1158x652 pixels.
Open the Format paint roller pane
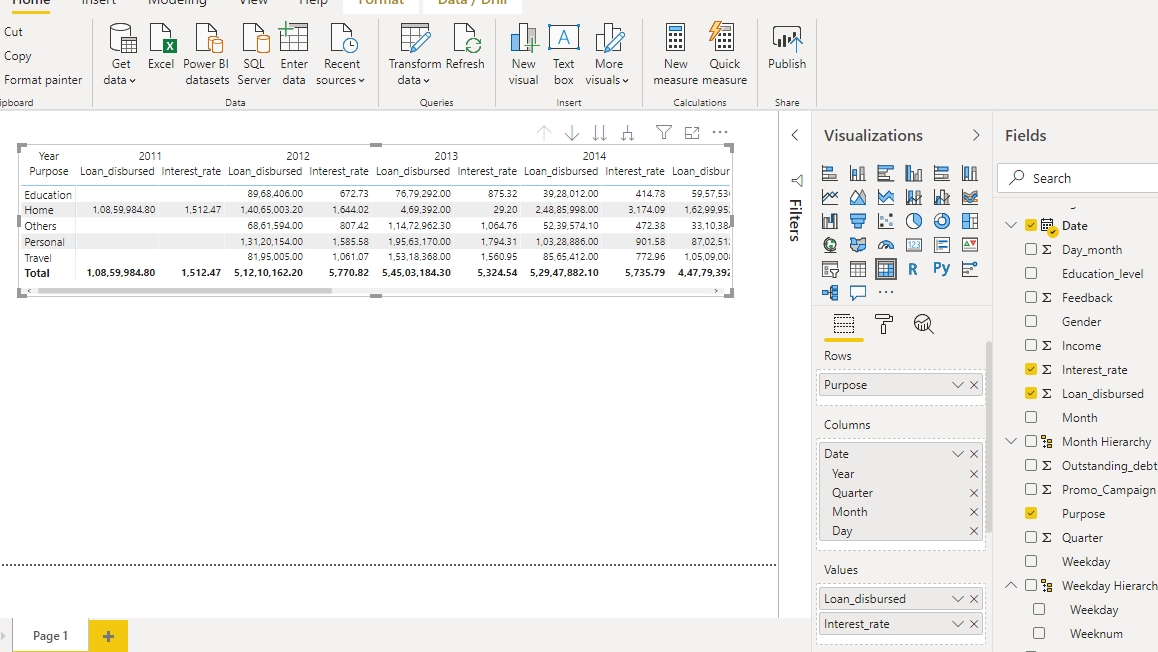(x=883, y=323)
